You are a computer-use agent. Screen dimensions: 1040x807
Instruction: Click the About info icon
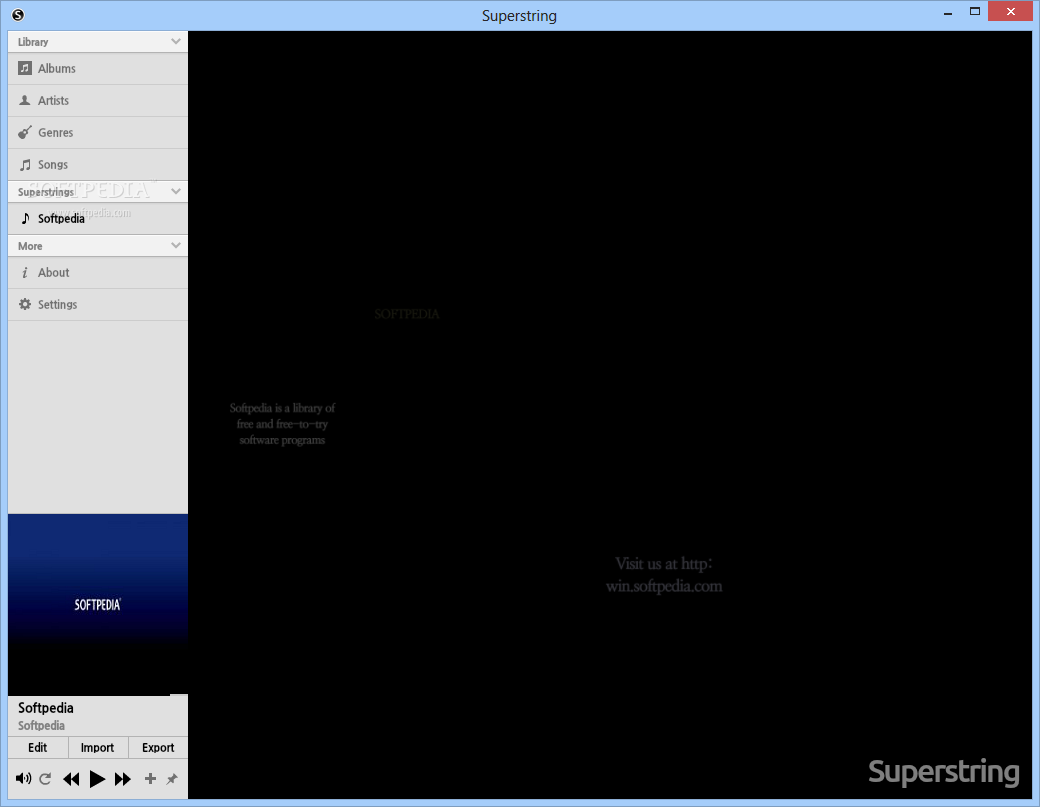click(x=25, y=273)
